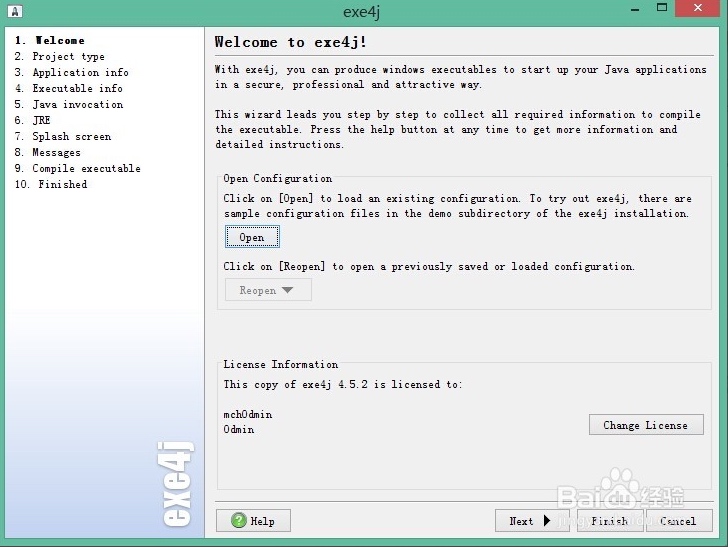Select step 5 Java invocation
Image resolution: width=728 pixels, height=547 pixels.
tap(69, 104)
